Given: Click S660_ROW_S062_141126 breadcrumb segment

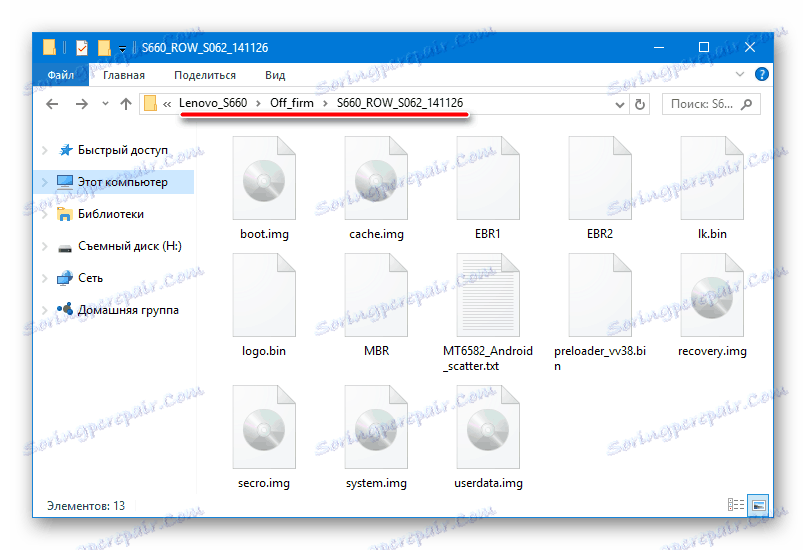Looking at the screenshot, I should 400,103.
